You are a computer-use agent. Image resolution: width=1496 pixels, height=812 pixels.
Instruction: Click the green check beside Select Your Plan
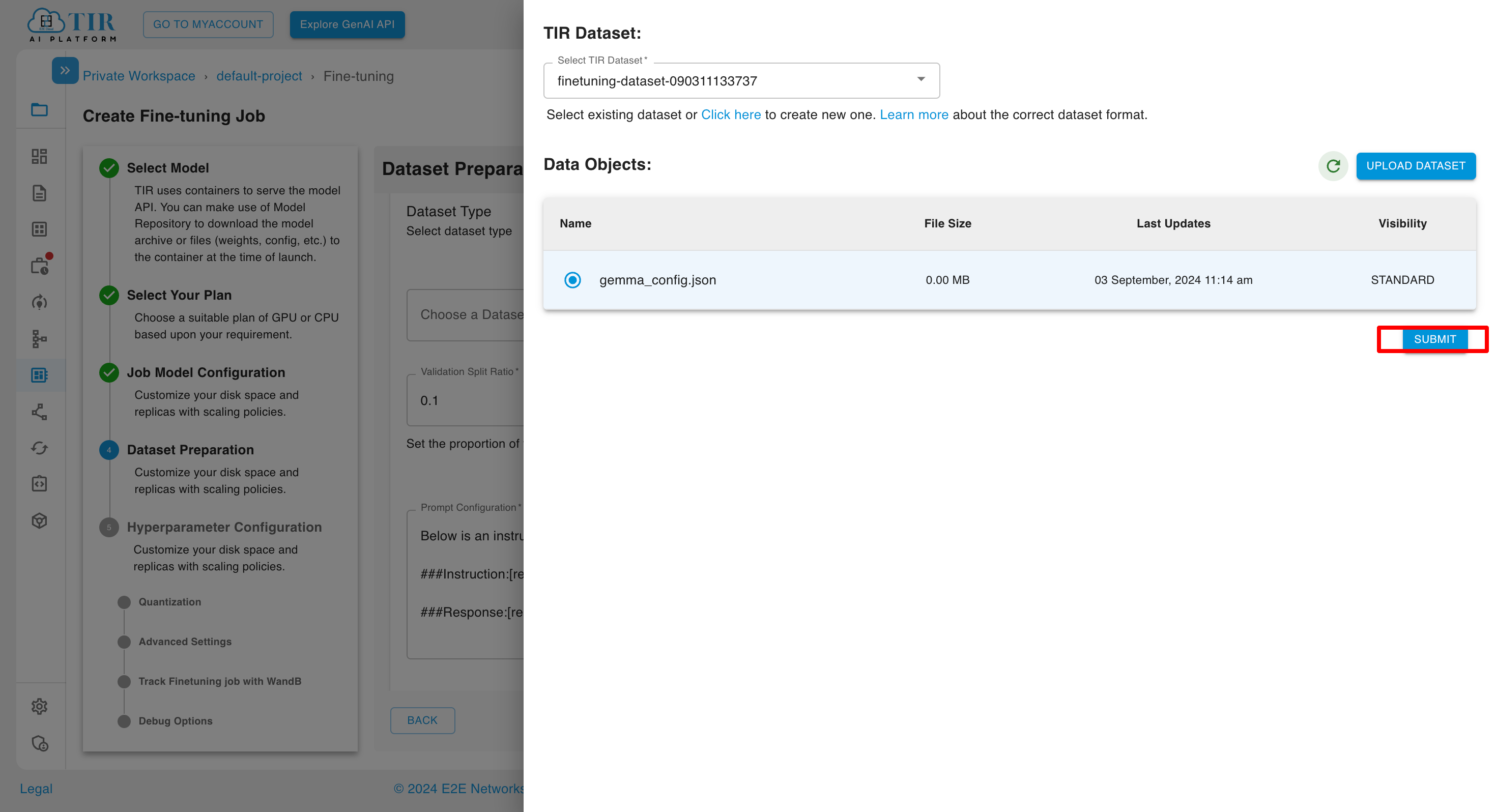(109, 295)
